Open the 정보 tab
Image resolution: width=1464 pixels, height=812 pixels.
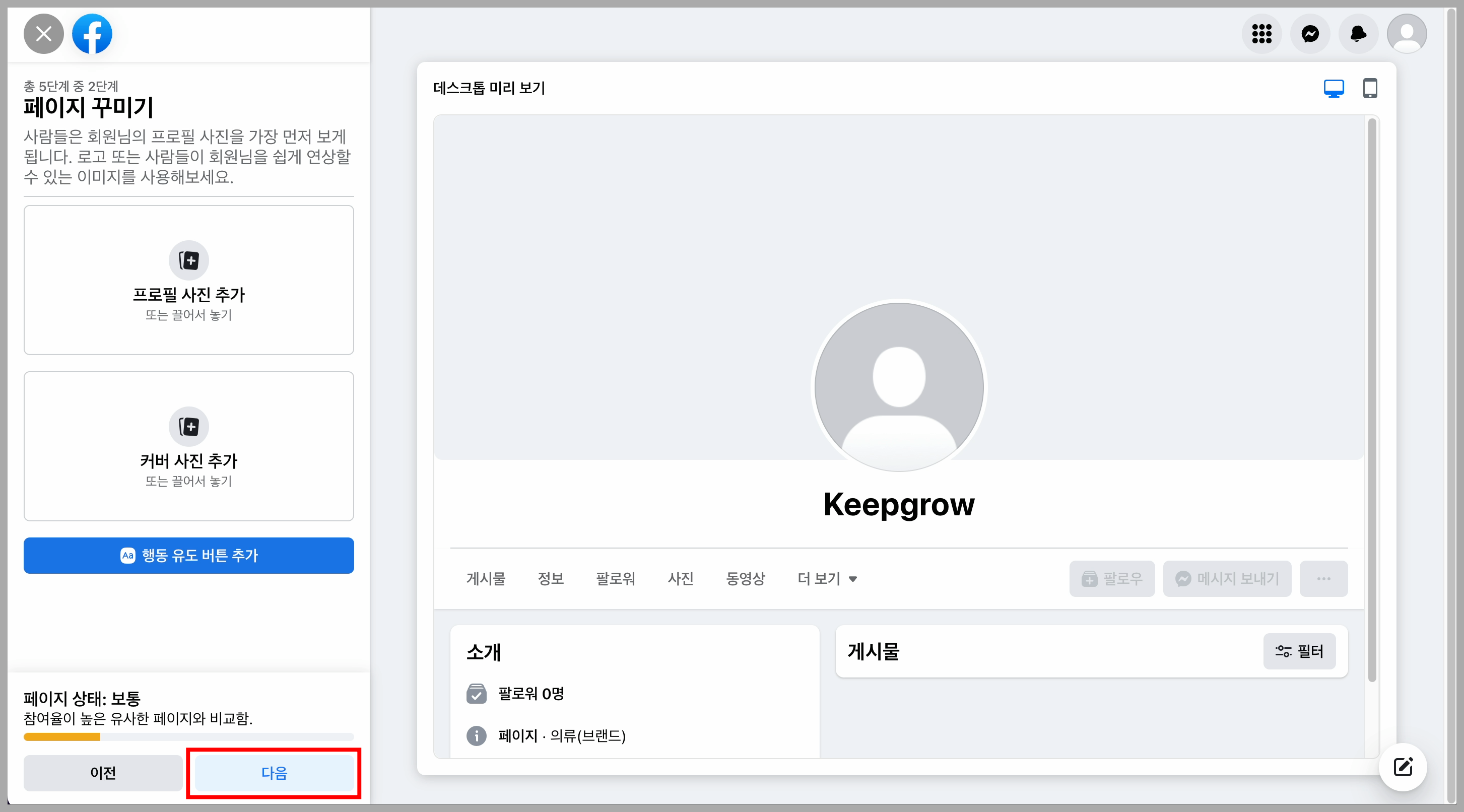(550, 578)
